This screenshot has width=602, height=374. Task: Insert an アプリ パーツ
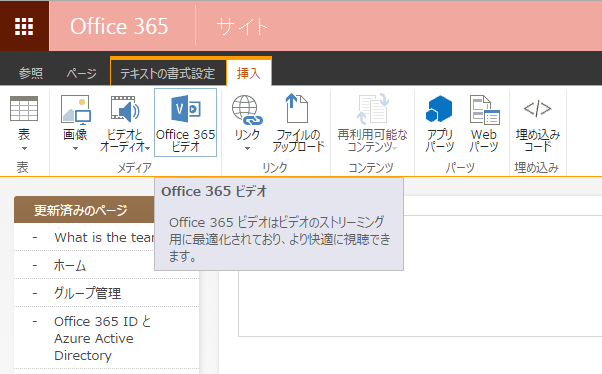pyautogui.click(x=439, y=123)
